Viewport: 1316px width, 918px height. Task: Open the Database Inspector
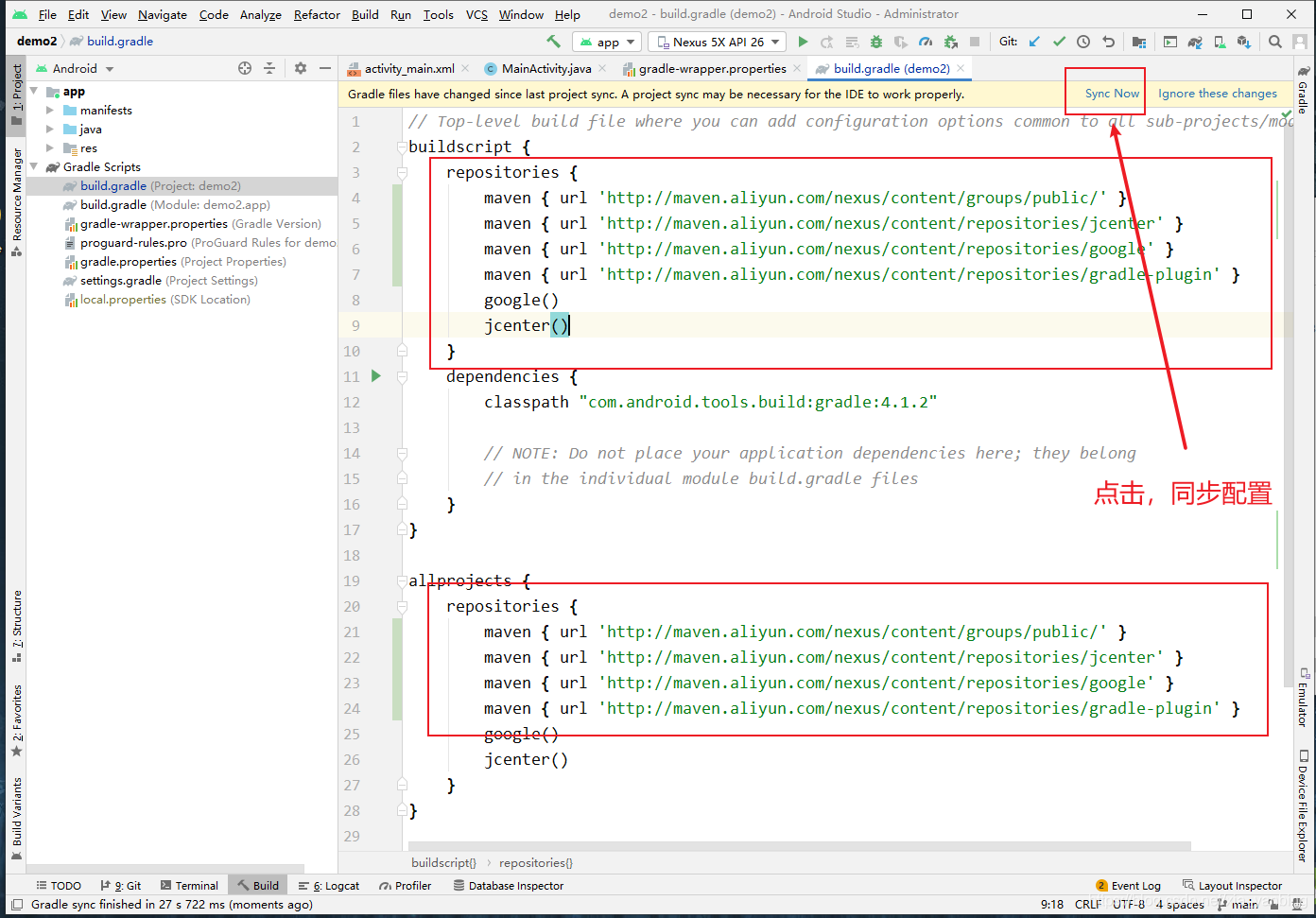(509, 886)
